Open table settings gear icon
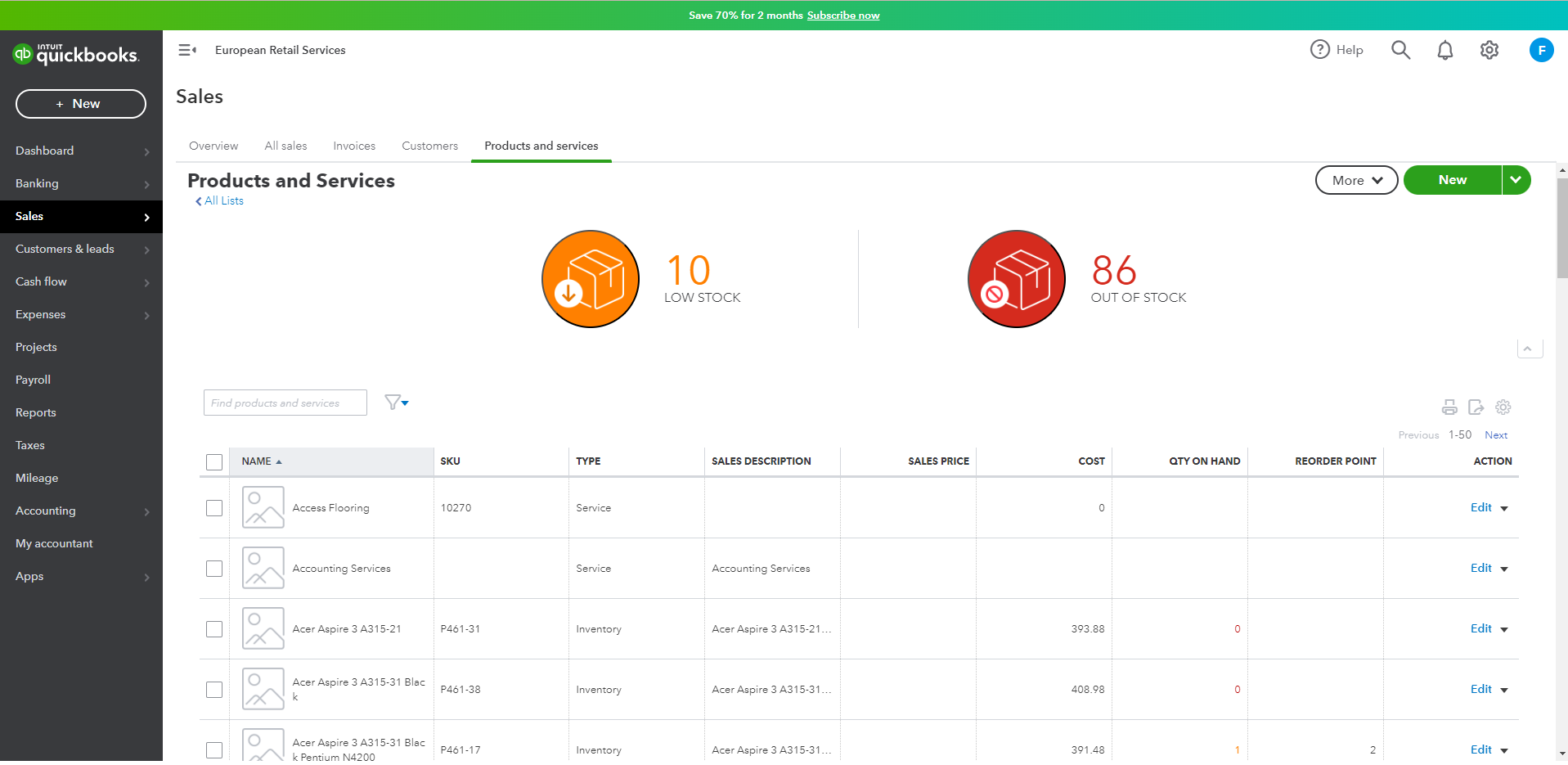 click(1503, 407)
